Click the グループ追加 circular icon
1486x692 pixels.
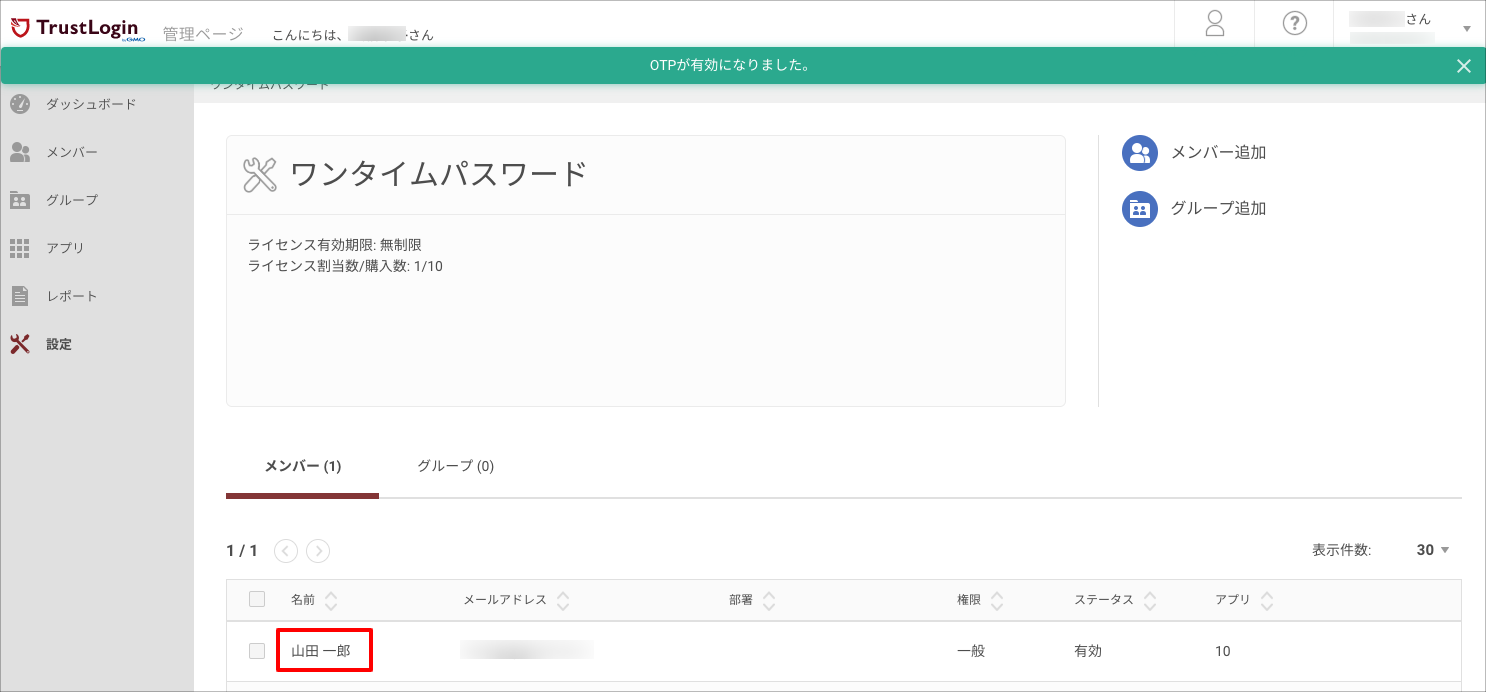pos(1139,208)
